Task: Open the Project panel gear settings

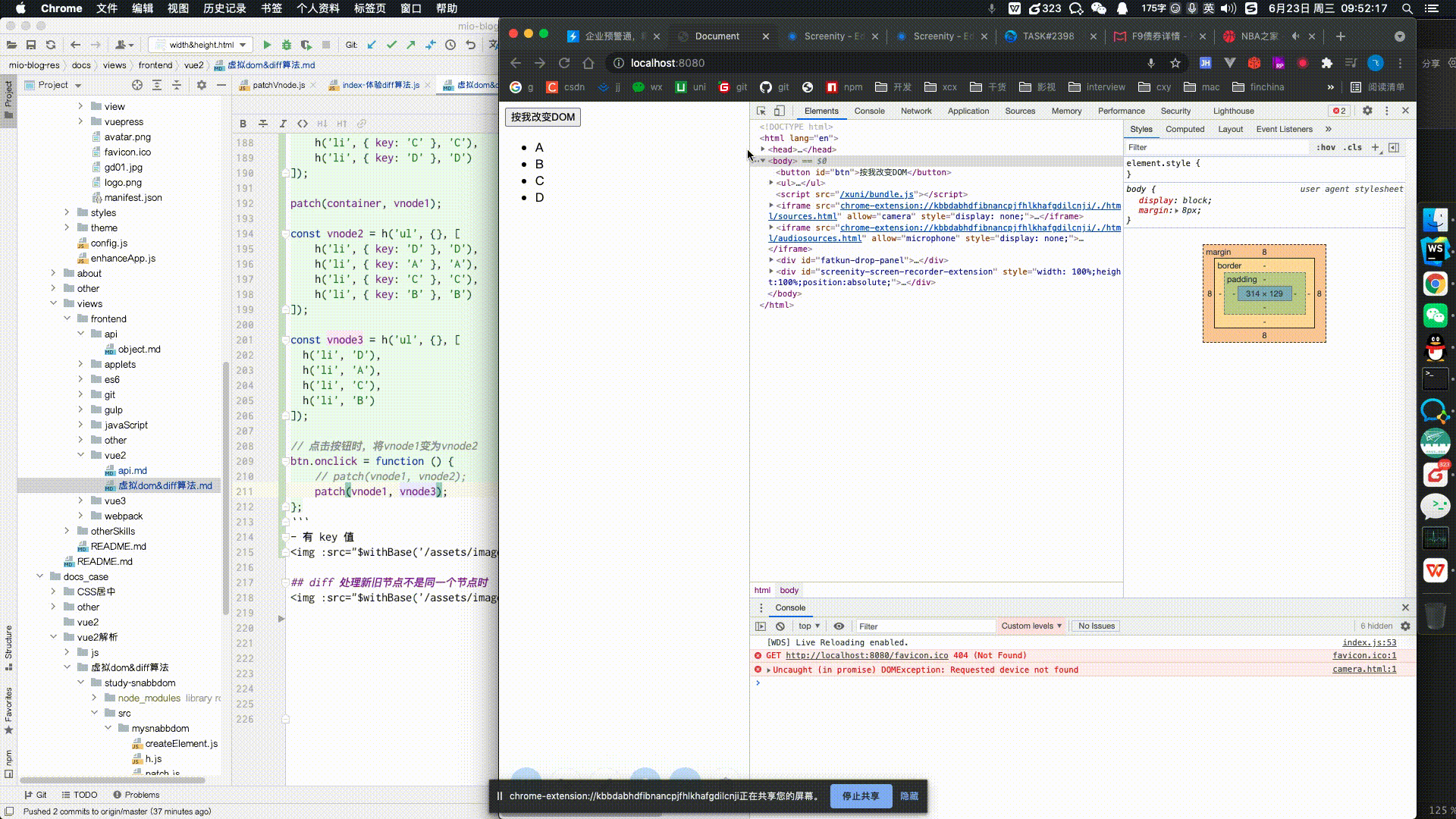Action: coord(202,85)
